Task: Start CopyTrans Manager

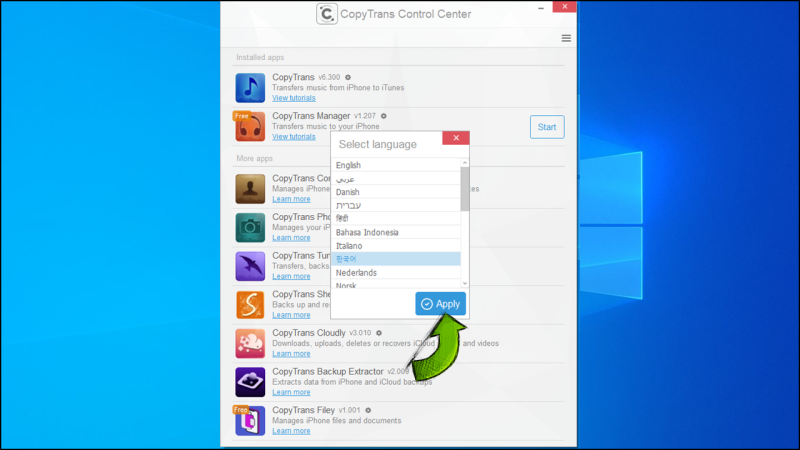Action: point(547,127)
